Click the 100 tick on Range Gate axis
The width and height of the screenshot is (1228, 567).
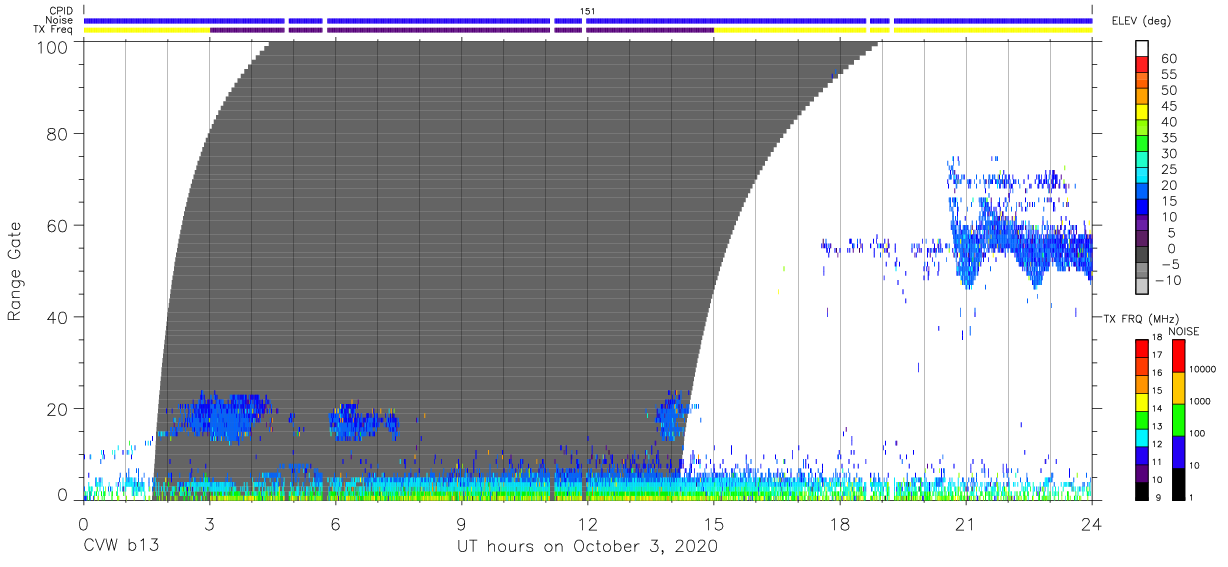click(54, 47)
